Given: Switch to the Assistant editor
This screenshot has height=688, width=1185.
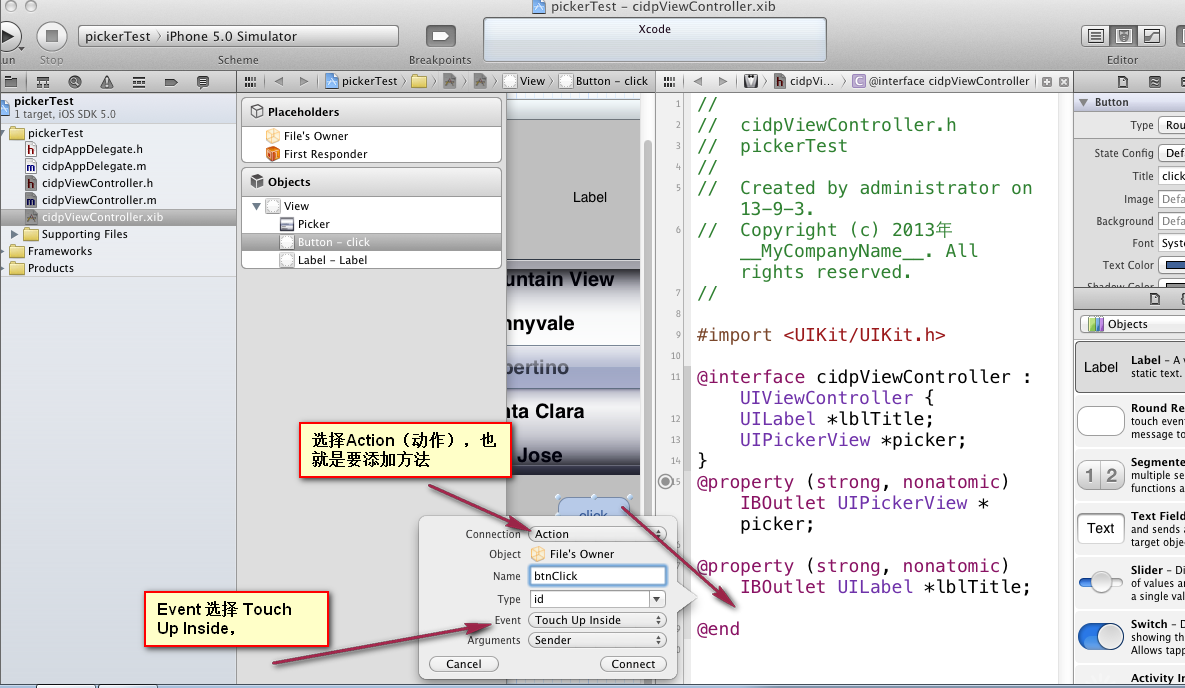Looking at the screenshot, I should [1124, 36].
